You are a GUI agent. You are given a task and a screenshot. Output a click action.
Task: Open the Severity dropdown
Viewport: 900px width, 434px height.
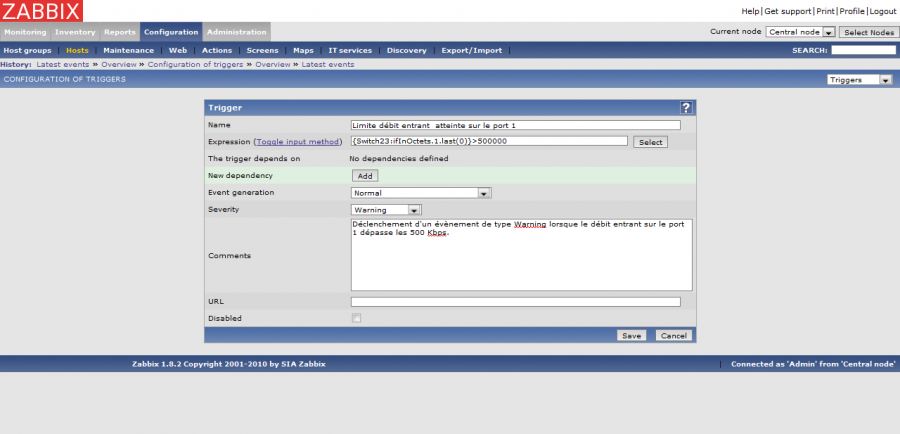[x=386, y=210]
